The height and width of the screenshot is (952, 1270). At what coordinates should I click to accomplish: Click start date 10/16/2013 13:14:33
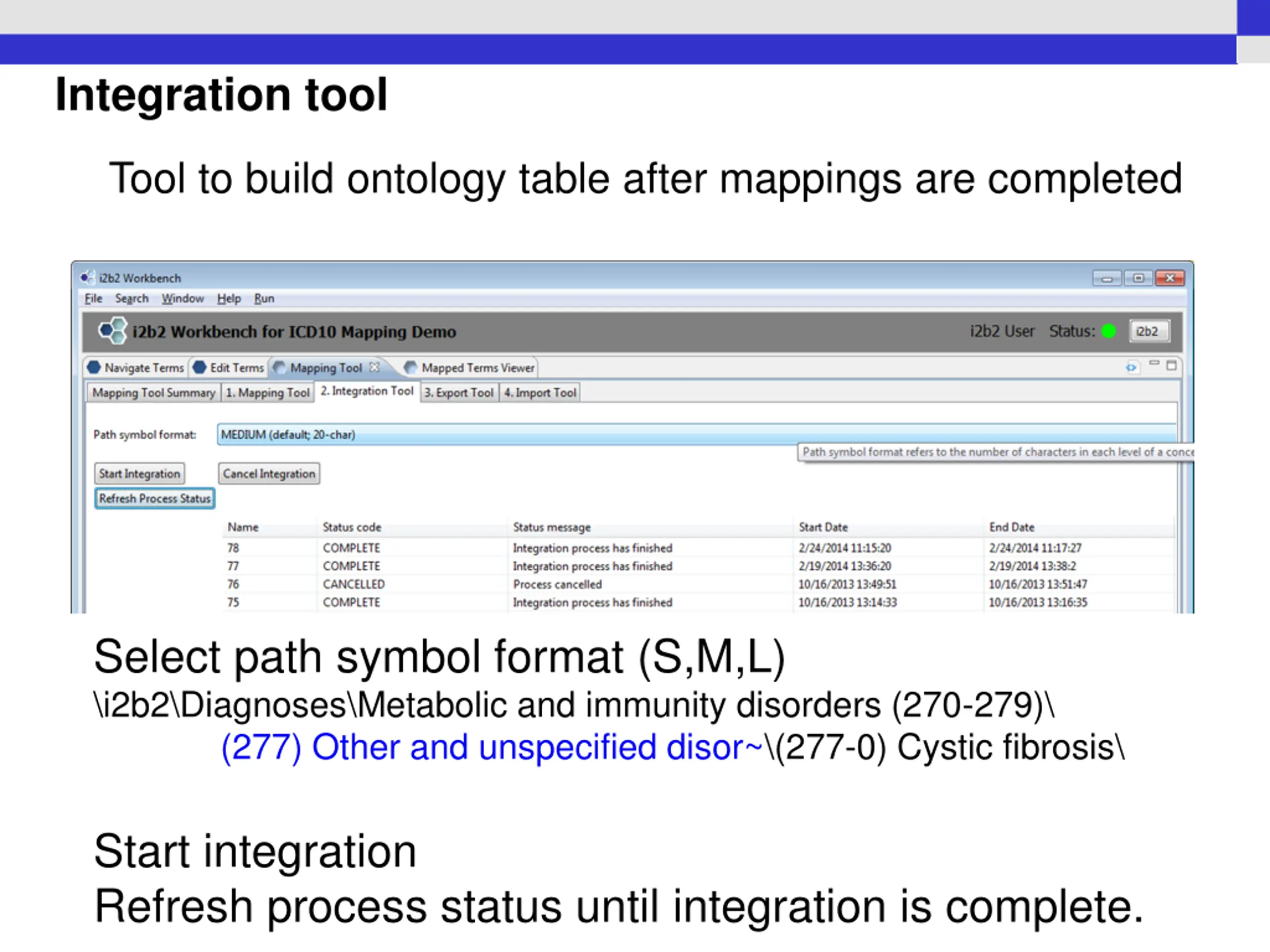pyautogui.click(x=847, y=602)
